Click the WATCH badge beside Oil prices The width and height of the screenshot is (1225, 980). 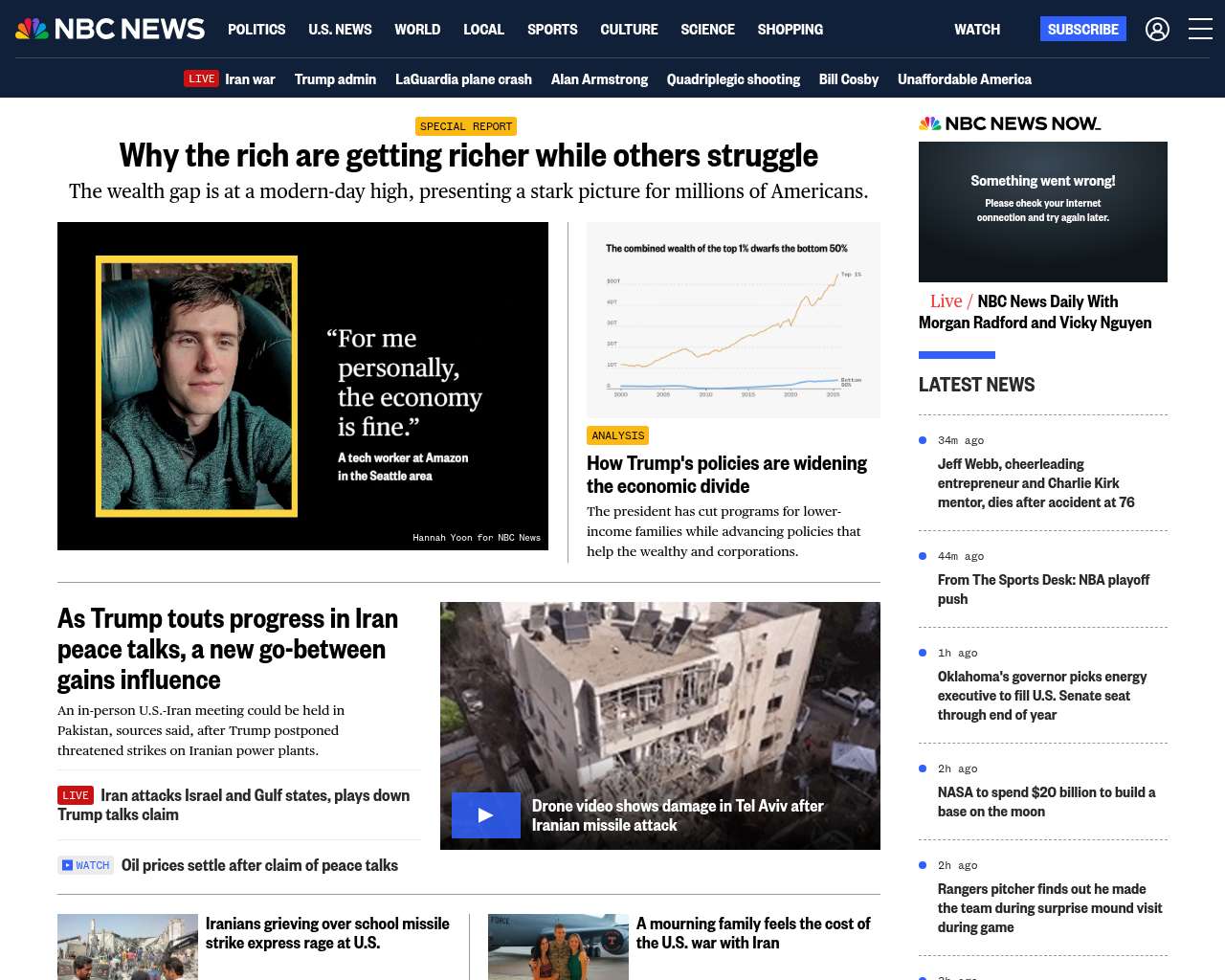point(86,865)
